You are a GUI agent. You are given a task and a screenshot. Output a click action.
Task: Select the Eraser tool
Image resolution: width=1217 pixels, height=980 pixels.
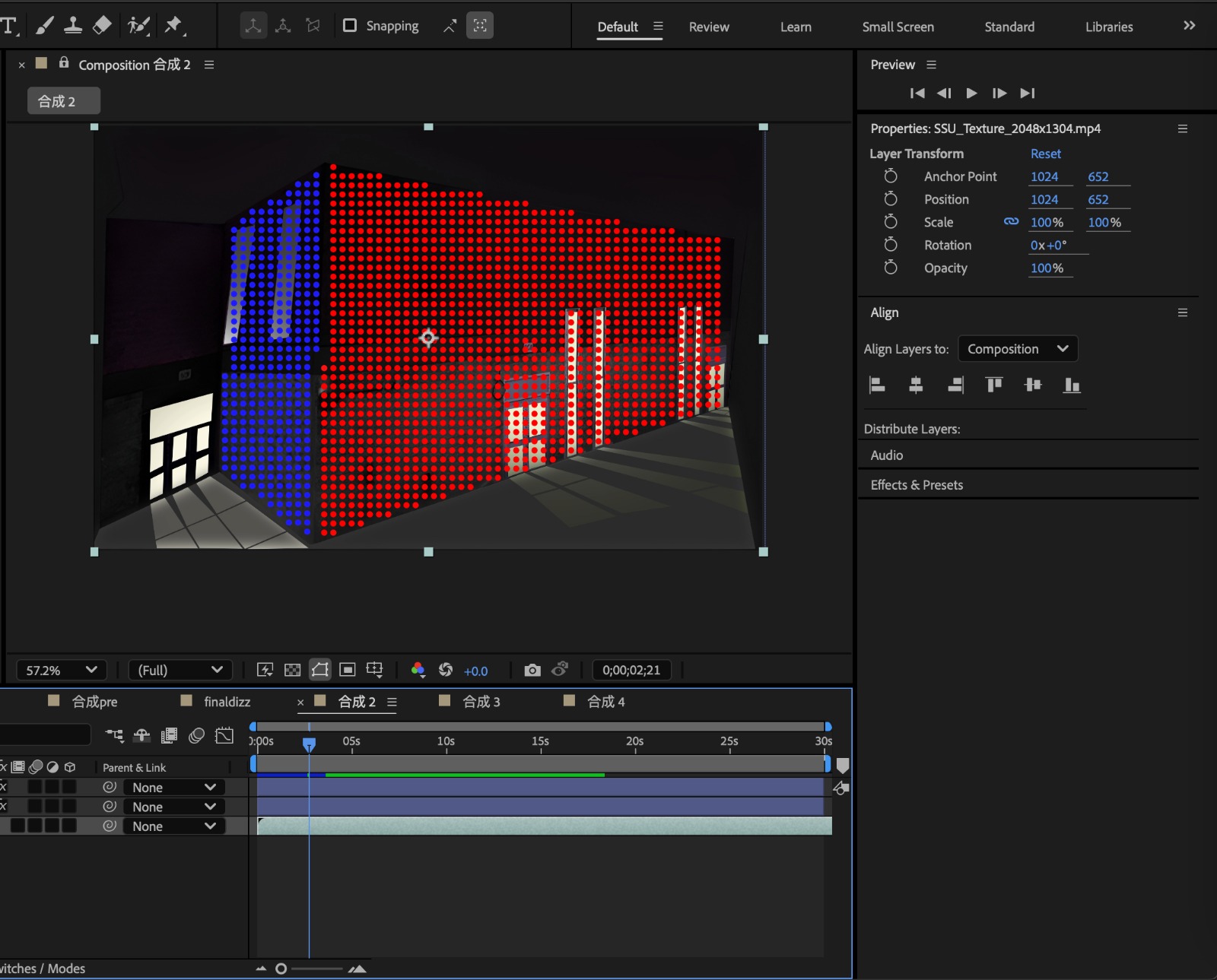102,26
